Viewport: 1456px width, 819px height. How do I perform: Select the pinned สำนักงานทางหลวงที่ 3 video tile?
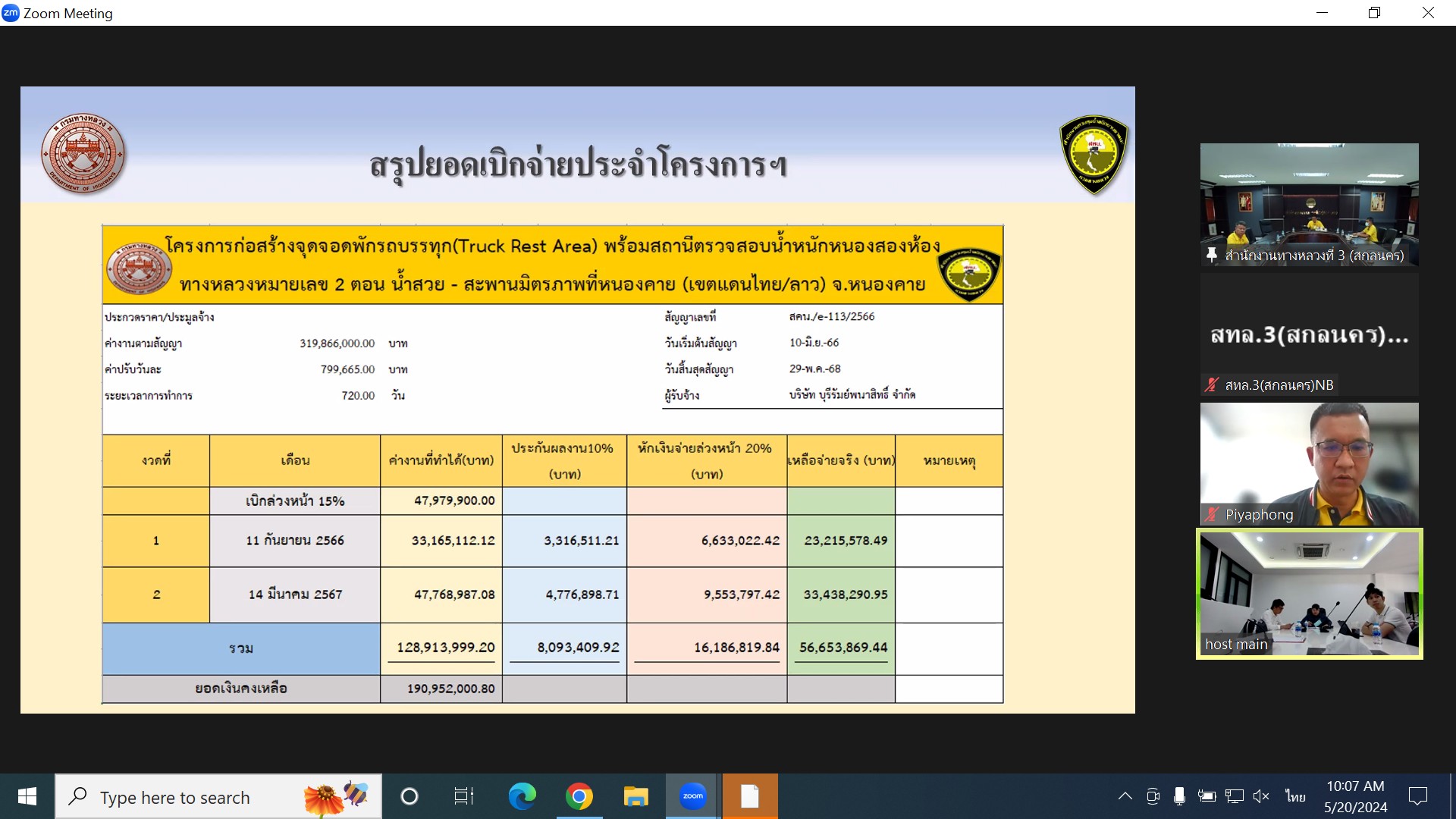click(x=1309, y=204)
